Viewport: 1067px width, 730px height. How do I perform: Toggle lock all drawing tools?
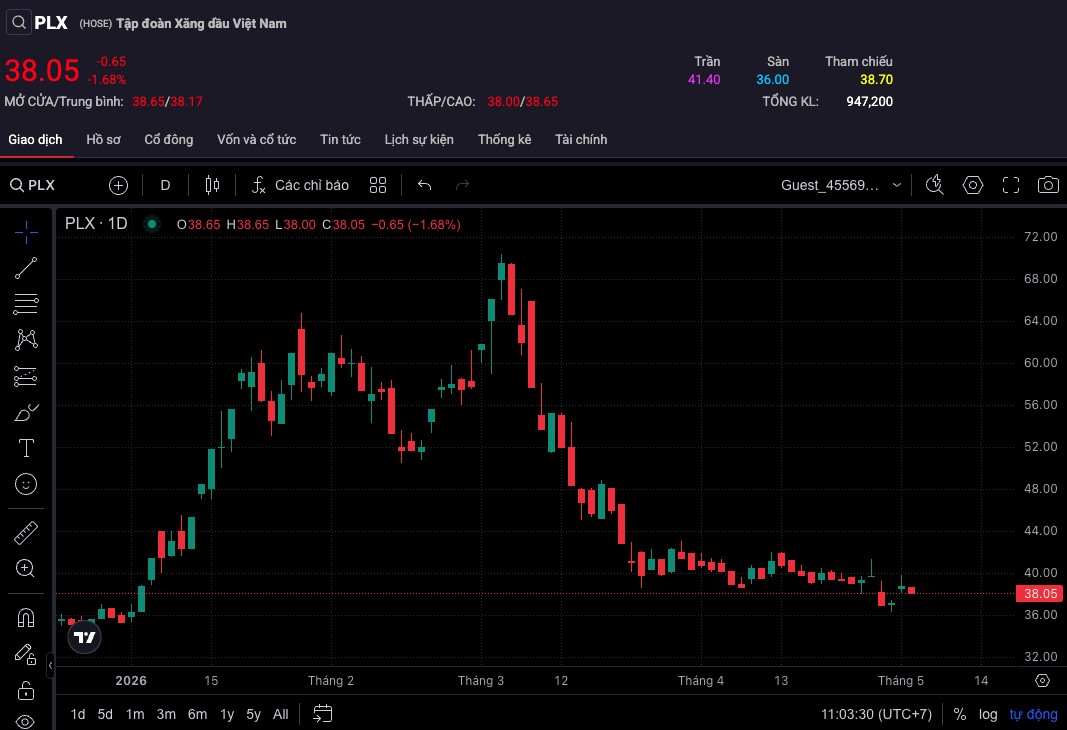point(26,690)
